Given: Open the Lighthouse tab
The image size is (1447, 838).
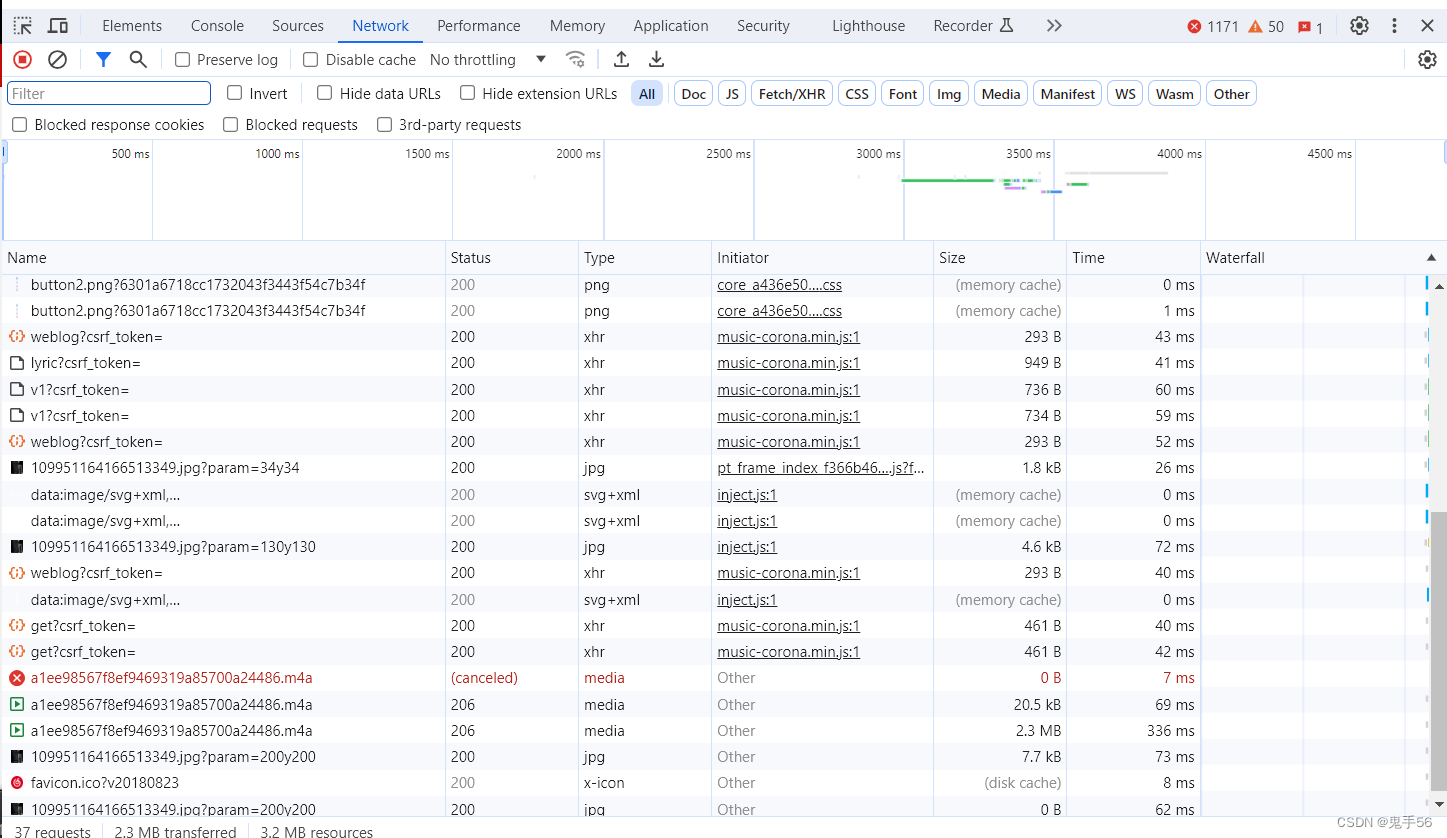Looking at the screenshot, I should pos(868,26).
